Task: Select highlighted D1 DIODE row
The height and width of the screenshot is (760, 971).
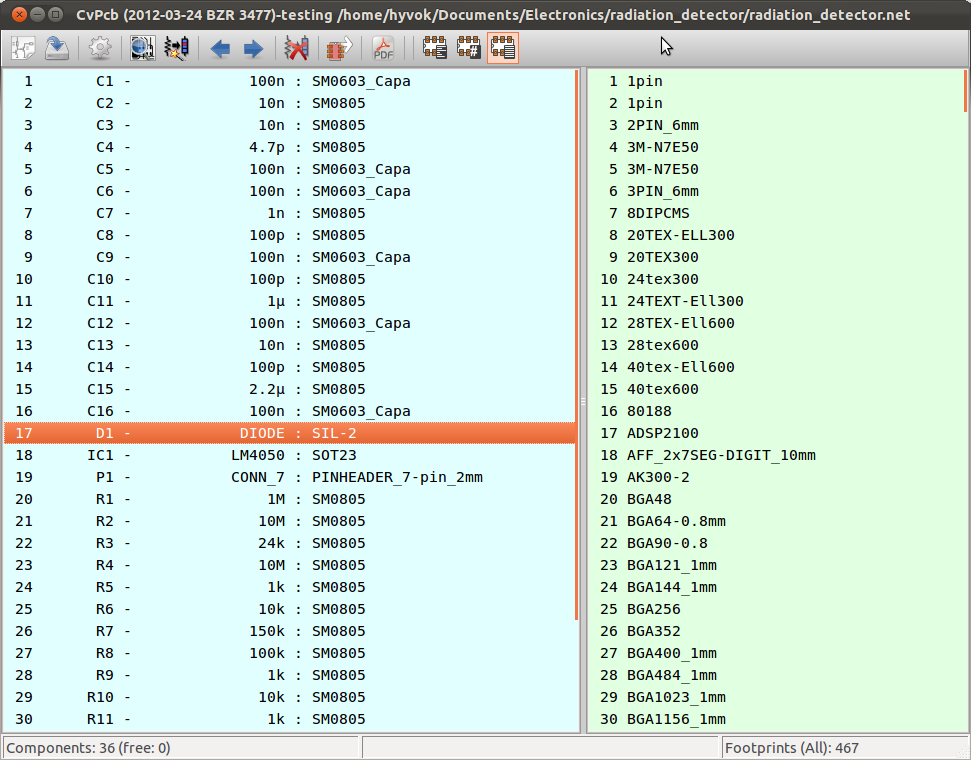Action: click(x=290, y=433)
